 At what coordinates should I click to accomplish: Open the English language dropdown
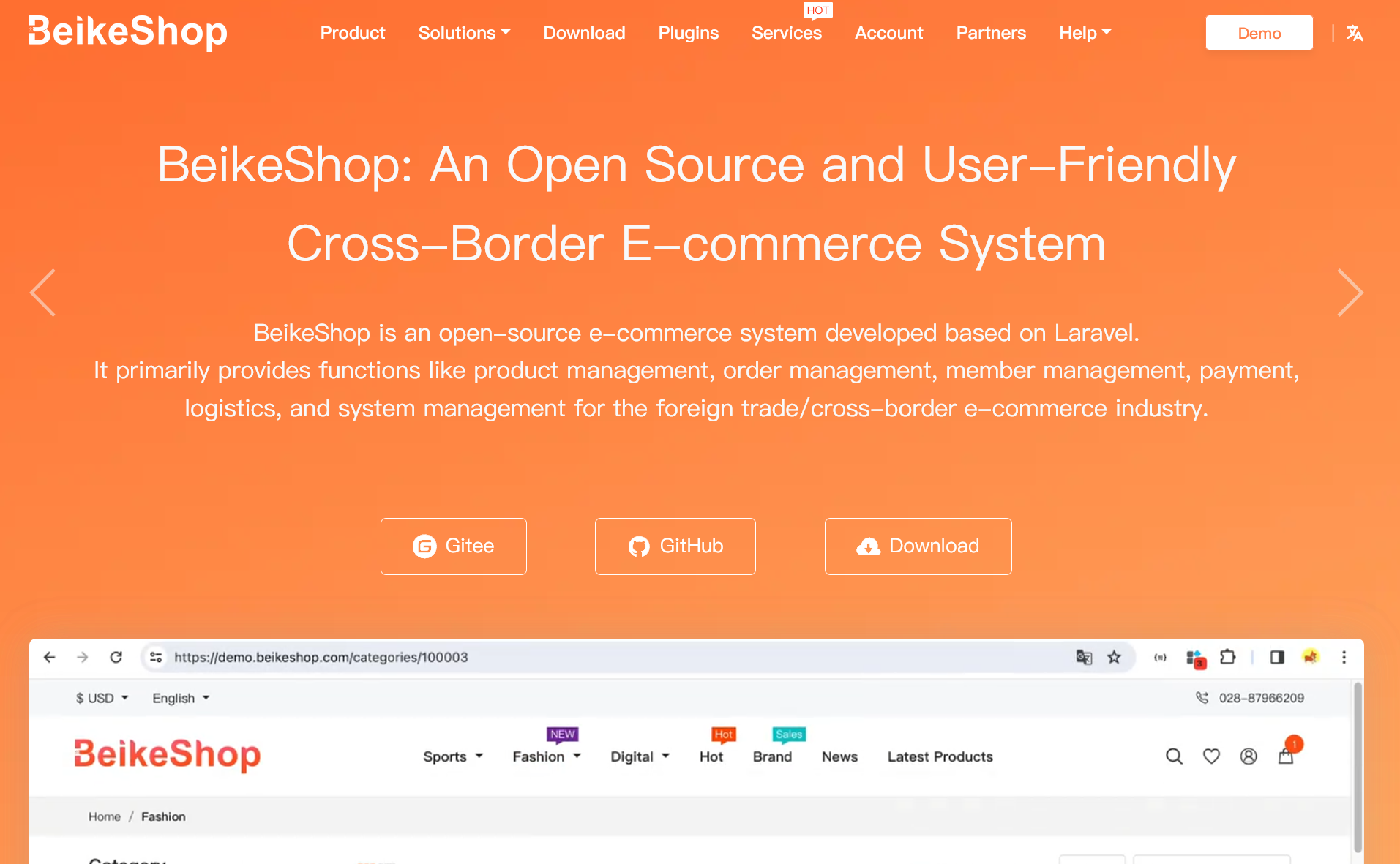tap(181, 698)
